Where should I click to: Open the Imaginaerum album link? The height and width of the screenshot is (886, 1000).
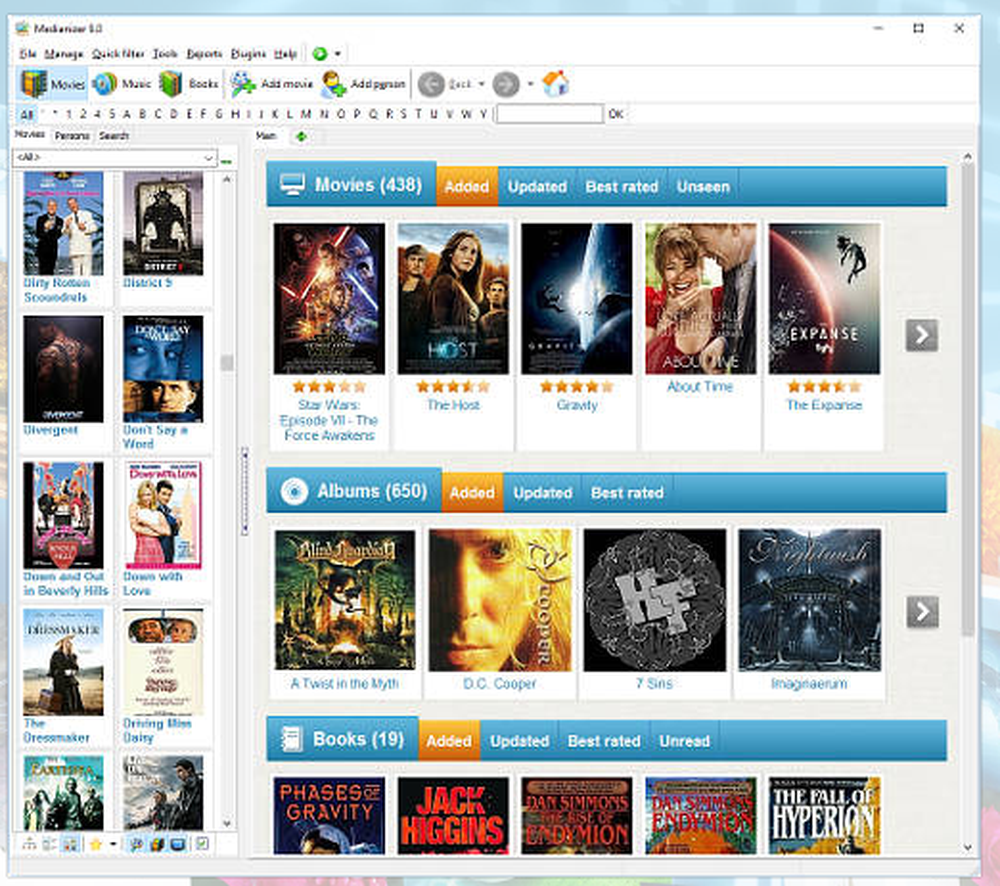tap(809, 684)
